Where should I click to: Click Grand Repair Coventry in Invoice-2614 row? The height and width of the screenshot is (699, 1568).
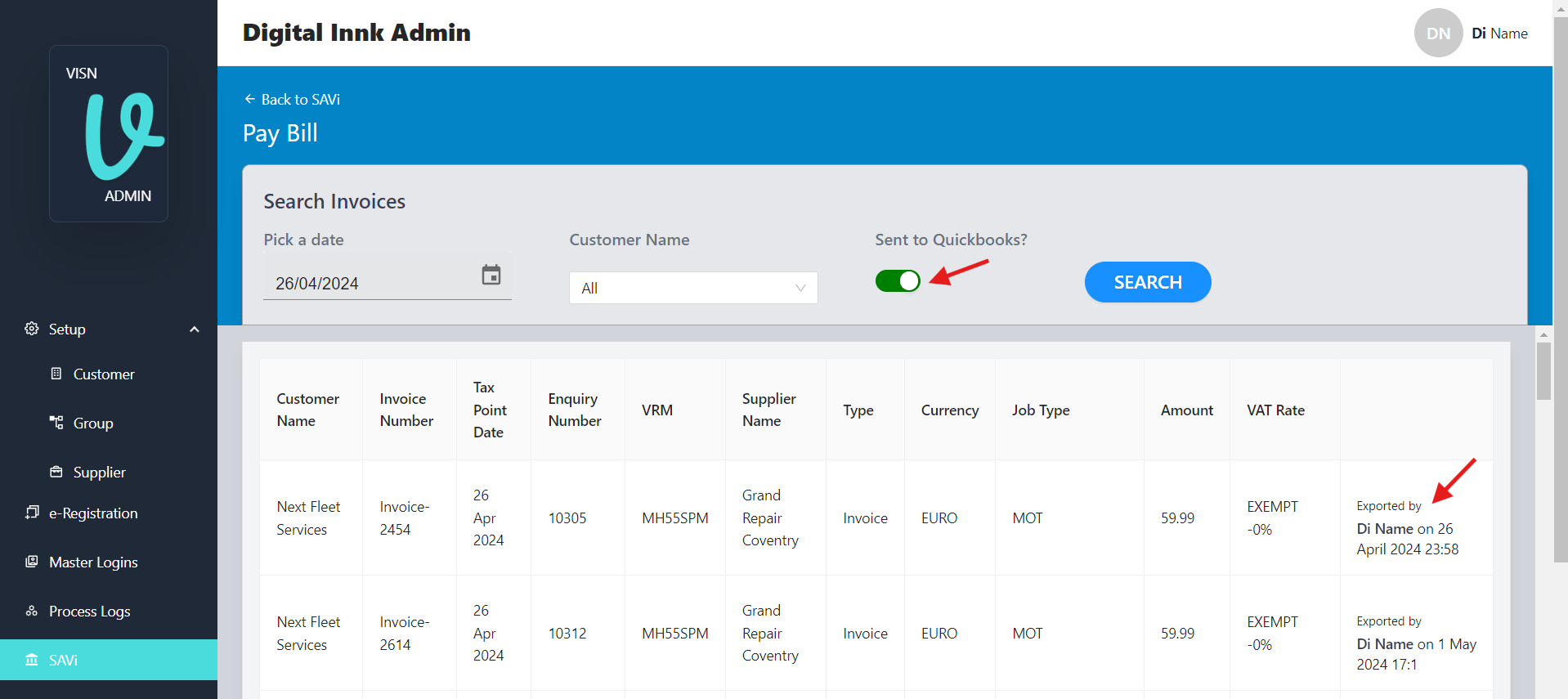[770, 633]
